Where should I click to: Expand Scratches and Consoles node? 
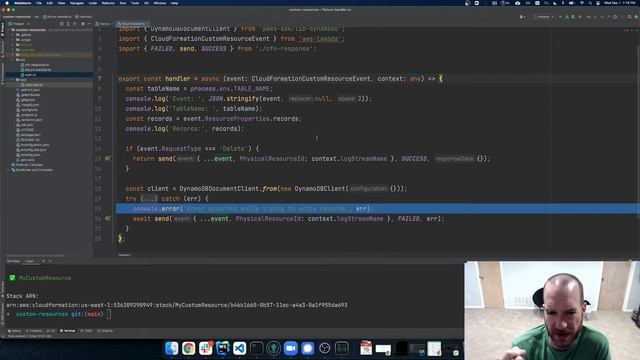9,170
